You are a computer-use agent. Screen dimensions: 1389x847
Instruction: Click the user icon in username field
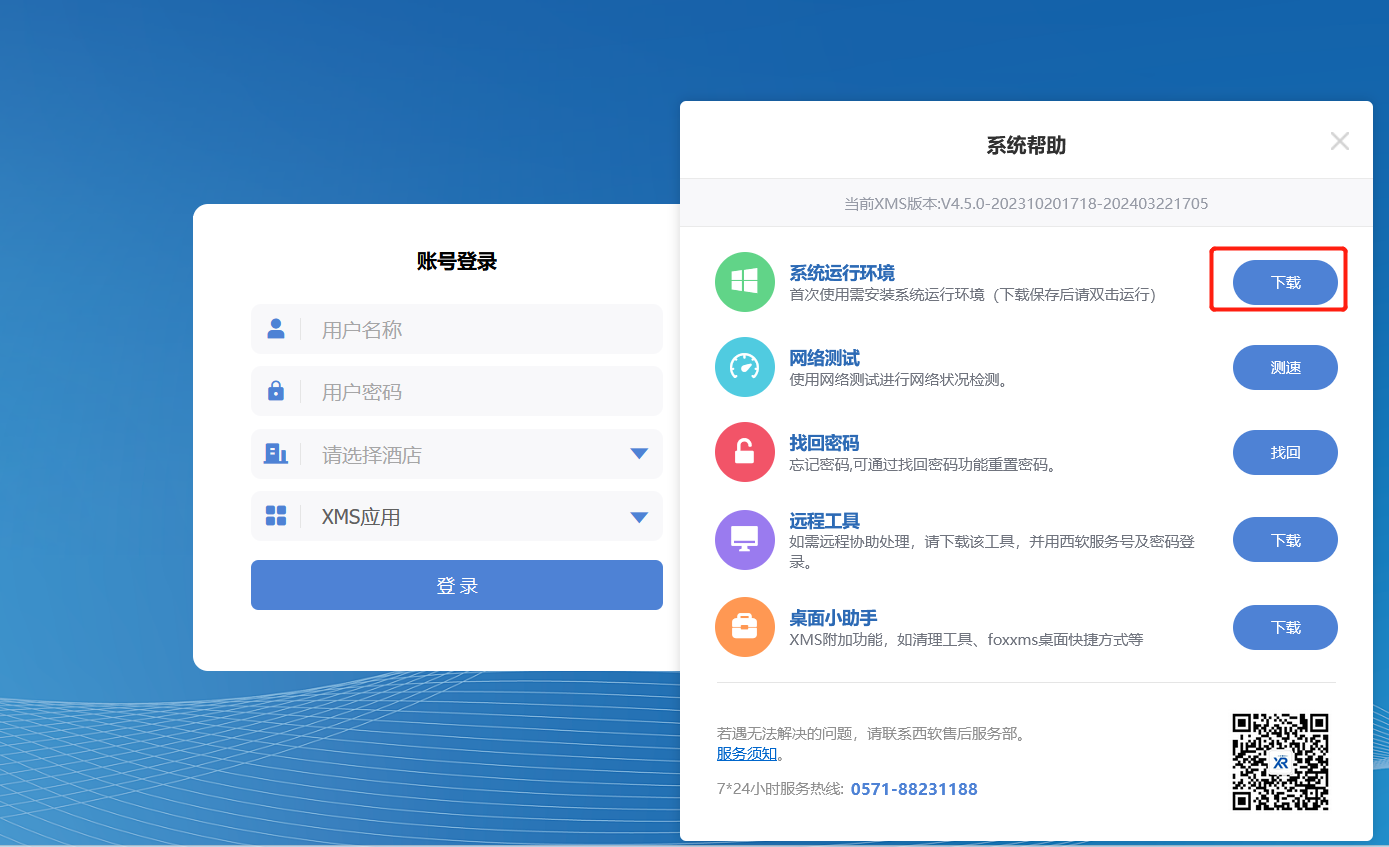276,329
